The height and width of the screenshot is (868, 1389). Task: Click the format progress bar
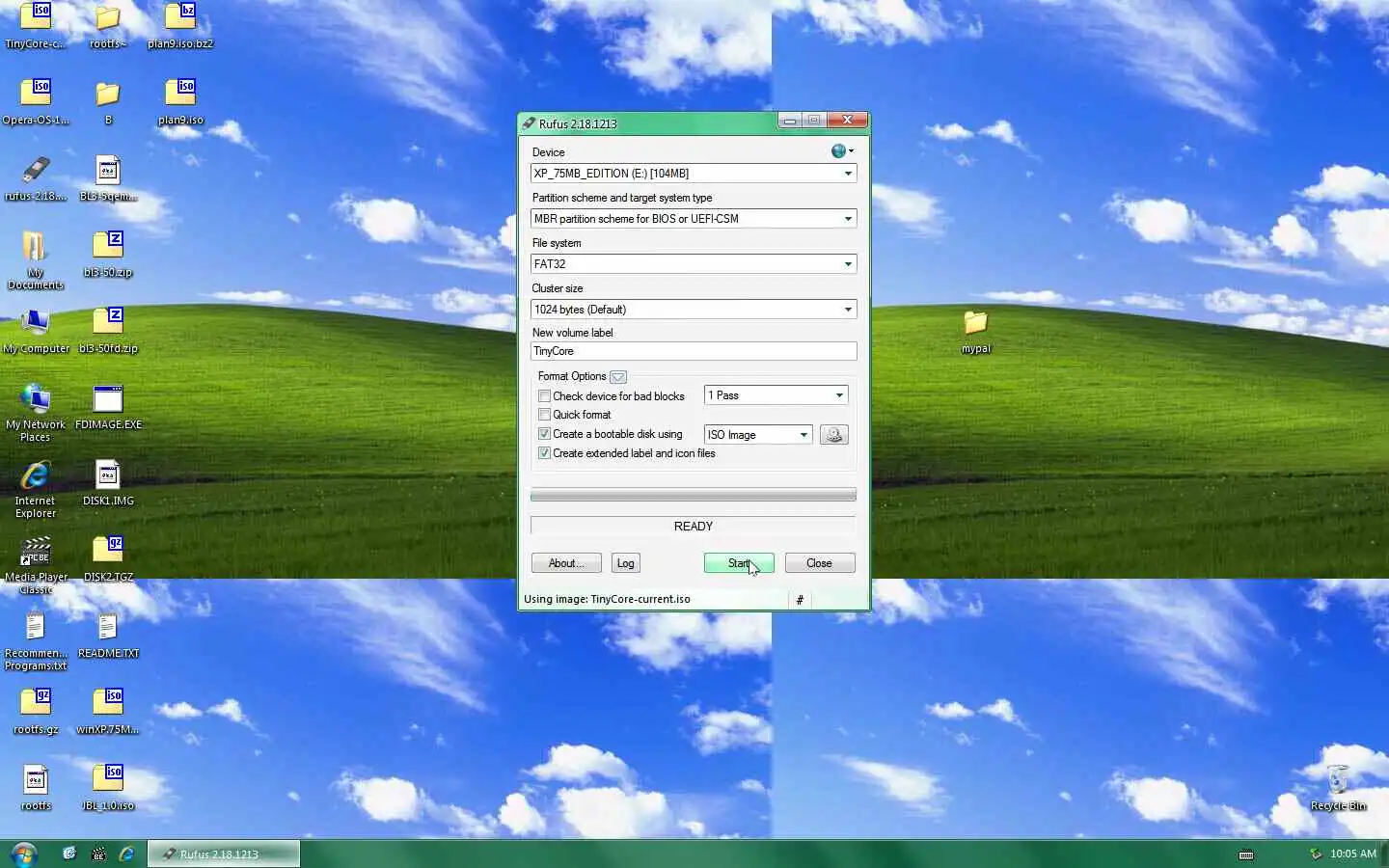[694, 495]
